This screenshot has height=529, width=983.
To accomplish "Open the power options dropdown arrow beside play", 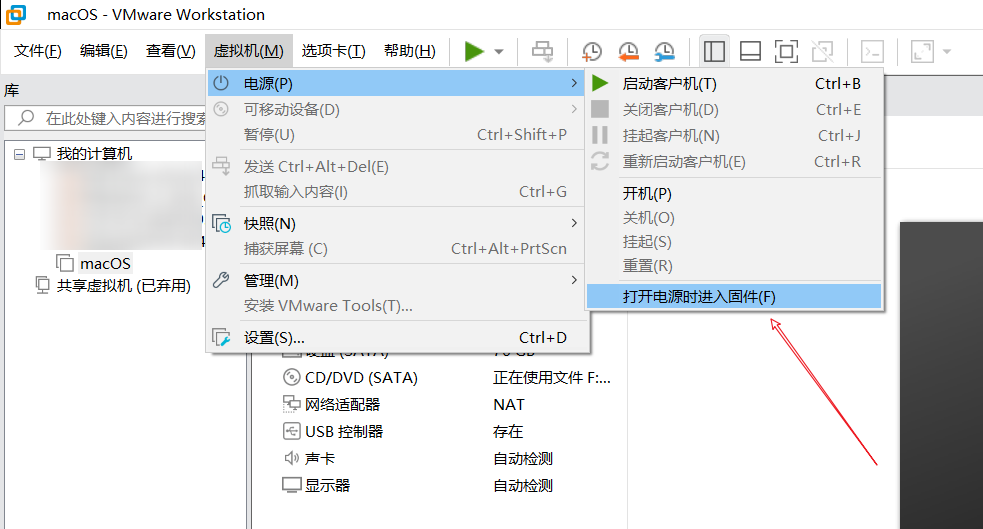I will coord(498,52).
